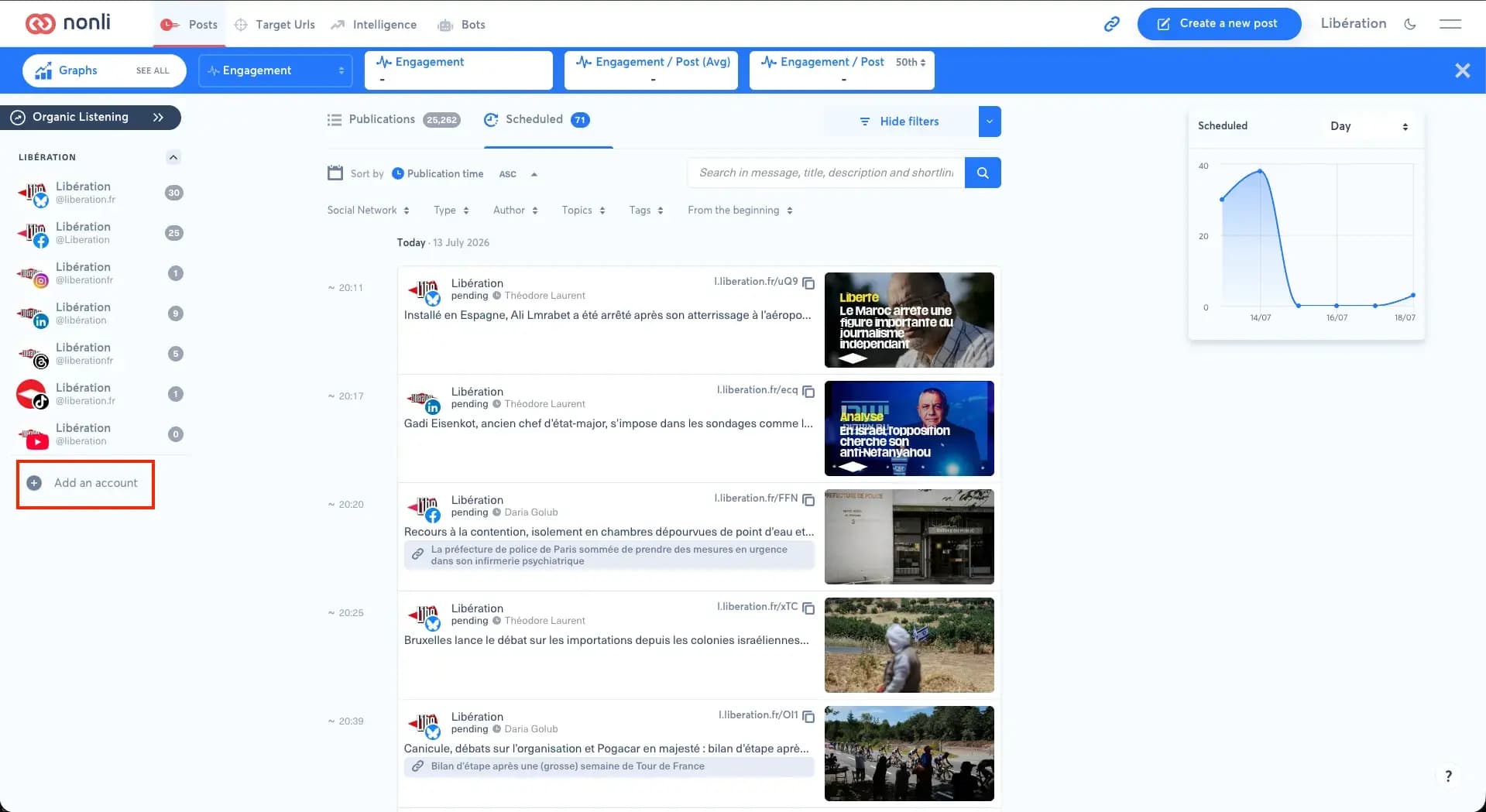The width and height of the screenshot is (1486, 812).
Task: Select Libération Instagram account @liberationfr
Action: pos(100,273)
